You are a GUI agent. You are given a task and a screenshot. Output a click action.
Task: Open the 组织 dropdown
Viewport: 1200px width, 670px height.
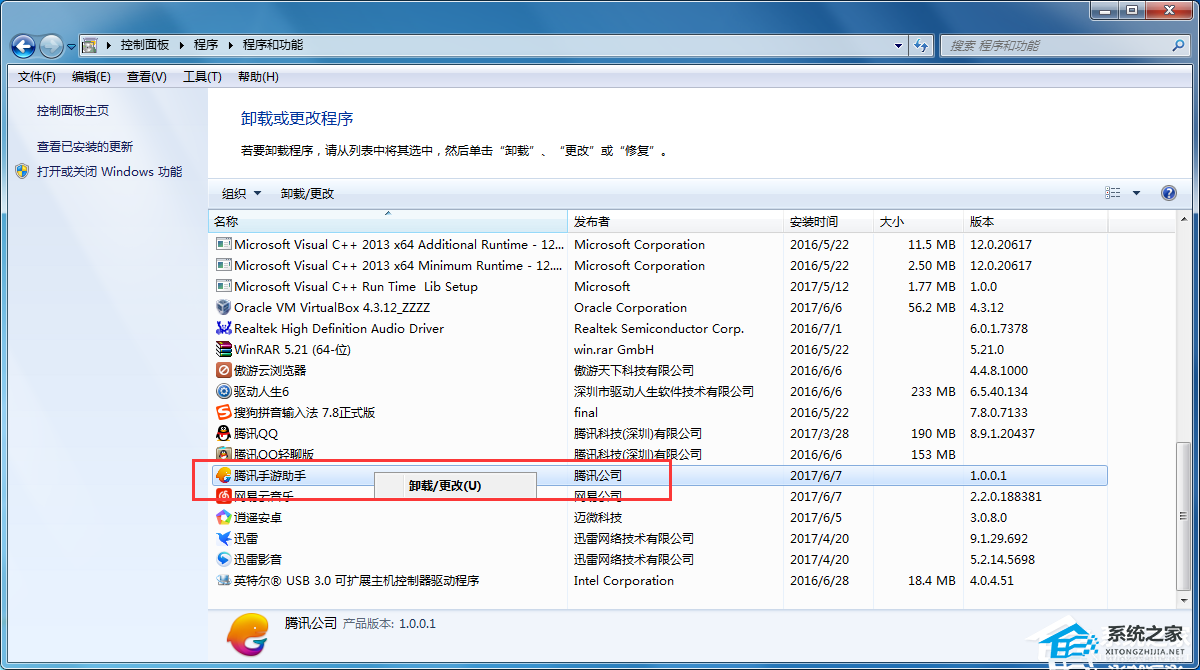[x=241, y=194]
